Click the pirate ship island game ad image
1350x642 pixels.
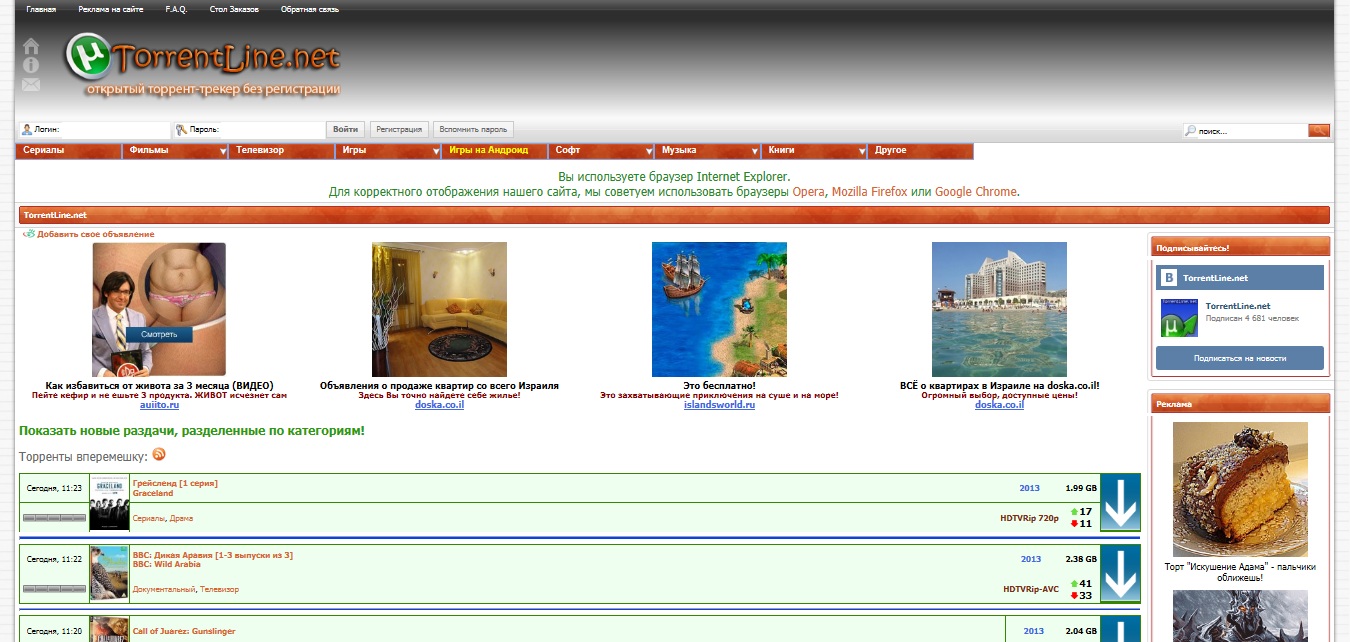(719, 309)
